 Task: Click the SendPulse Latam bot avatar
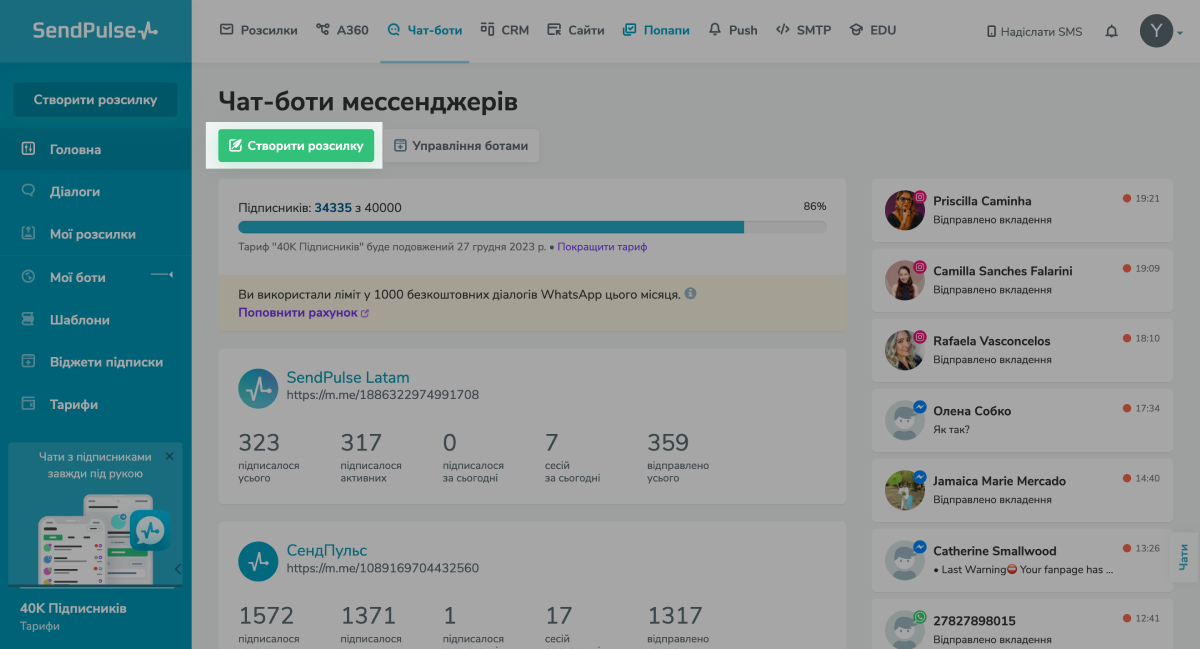258,388
